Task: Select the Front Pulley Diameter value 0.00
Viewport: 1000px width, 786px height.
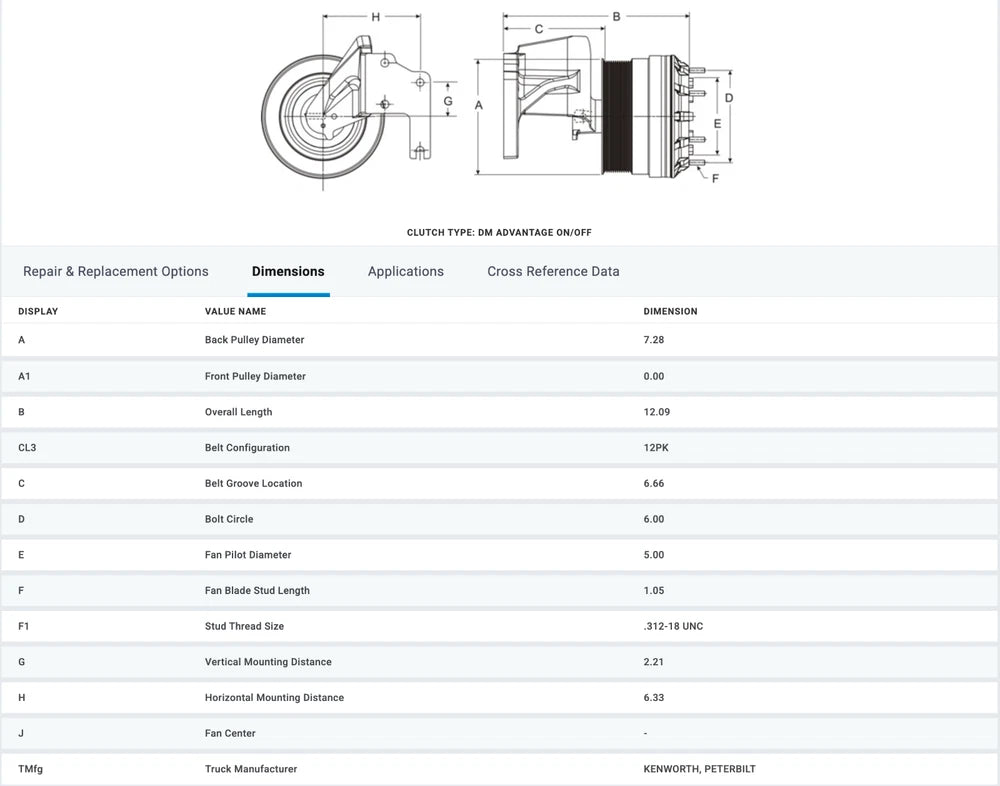Action: pyautogui.click(x=654, y=376)
